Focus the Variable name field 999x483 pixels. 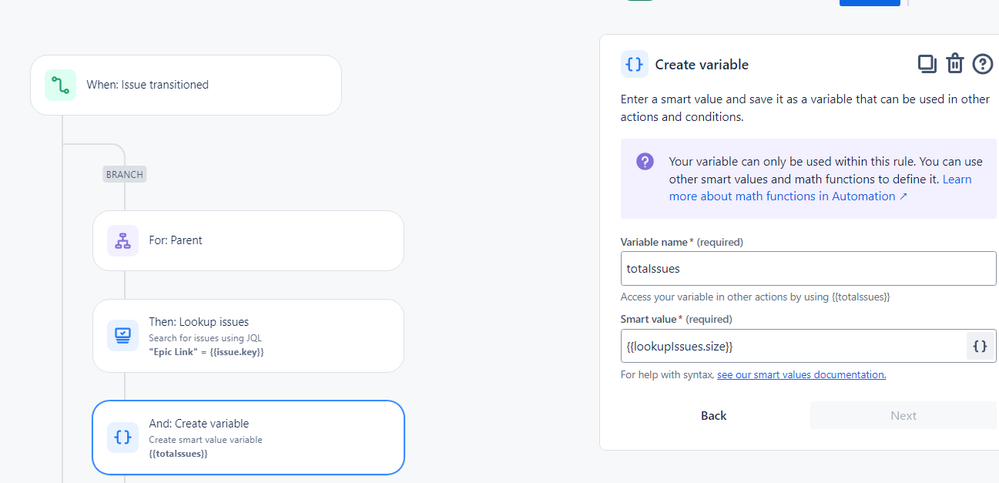click(808, 268)
